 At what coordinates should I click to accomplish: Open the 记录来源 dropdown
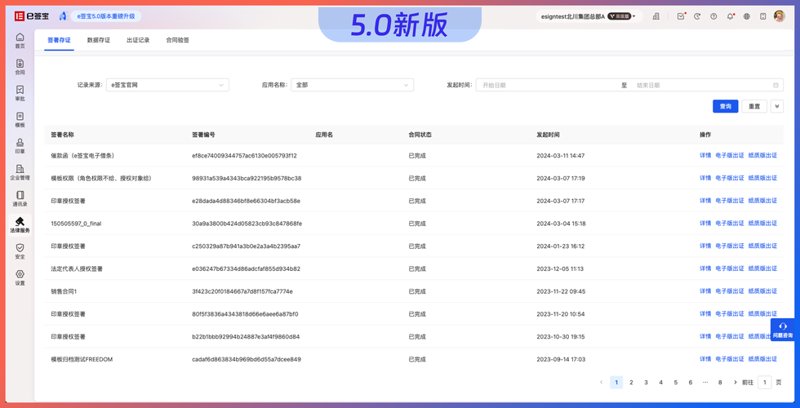pyautogui.click(x=167, y=85)
